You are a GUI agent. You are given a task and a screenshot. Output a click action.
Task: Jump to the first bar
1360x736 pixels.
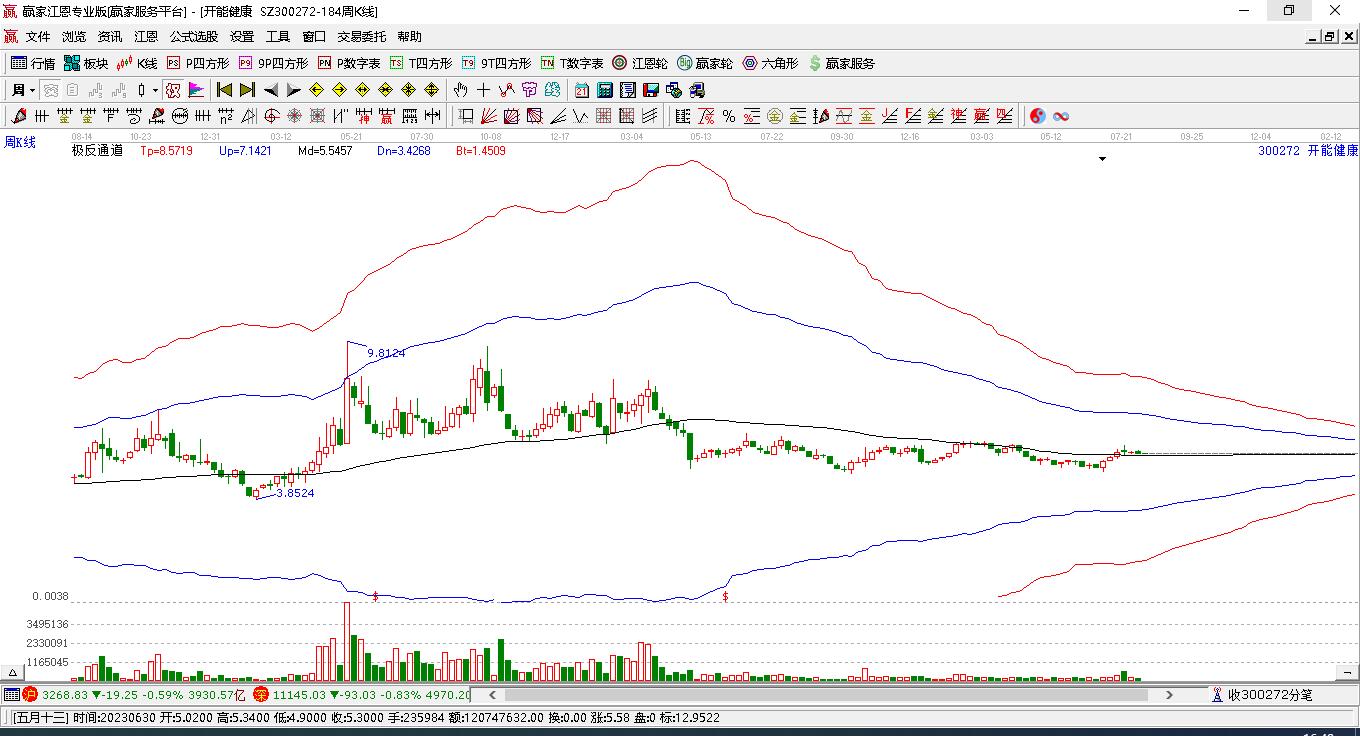225,90
